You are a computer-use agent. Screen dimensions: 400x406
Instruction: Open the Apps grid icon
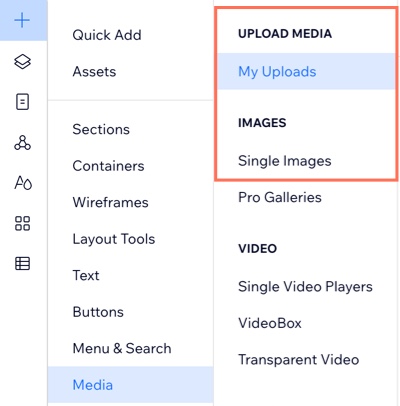point(22,223)
